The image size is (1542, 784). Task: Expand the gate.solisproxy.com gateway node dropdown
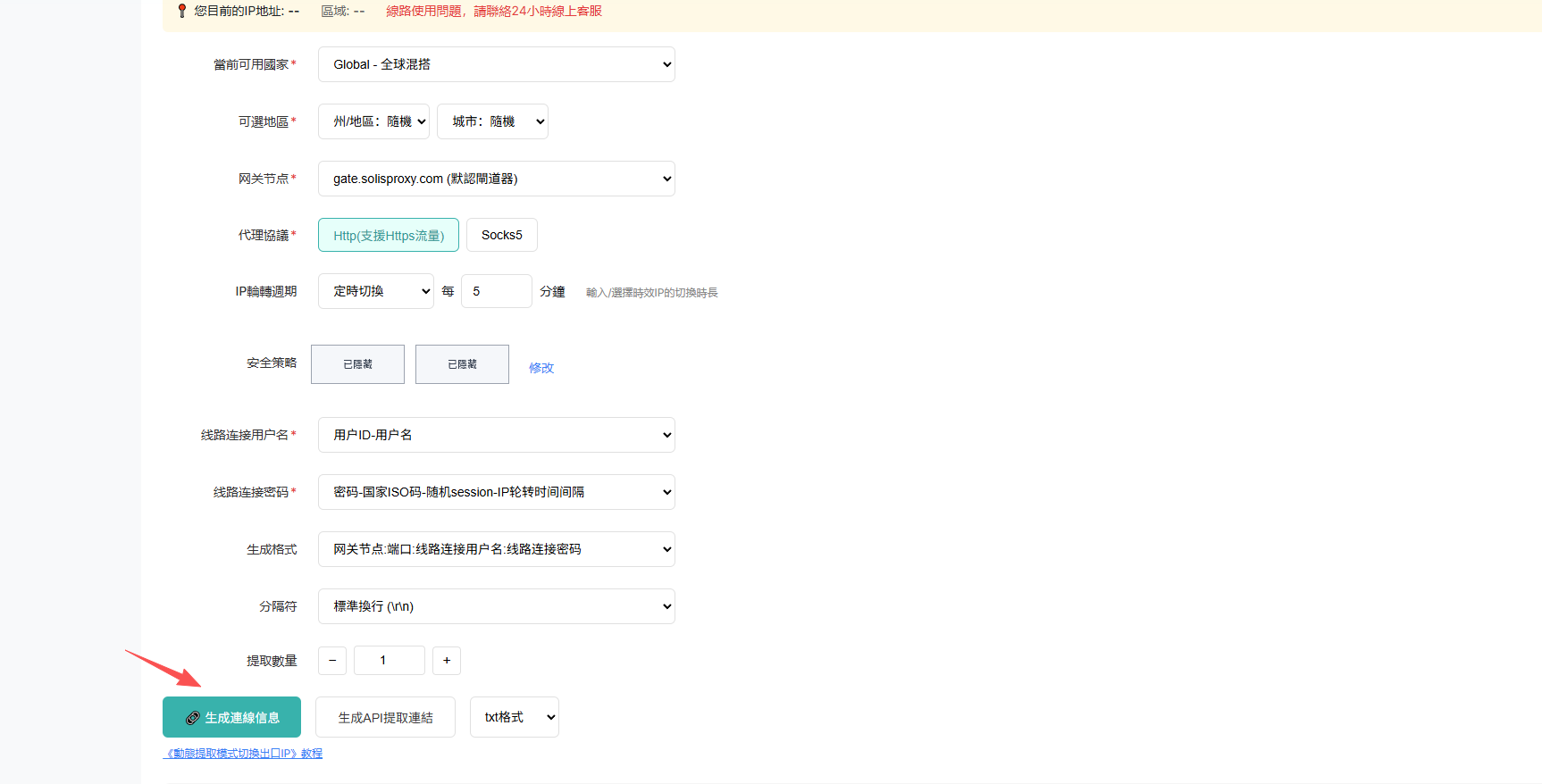[x=496, y=179]
